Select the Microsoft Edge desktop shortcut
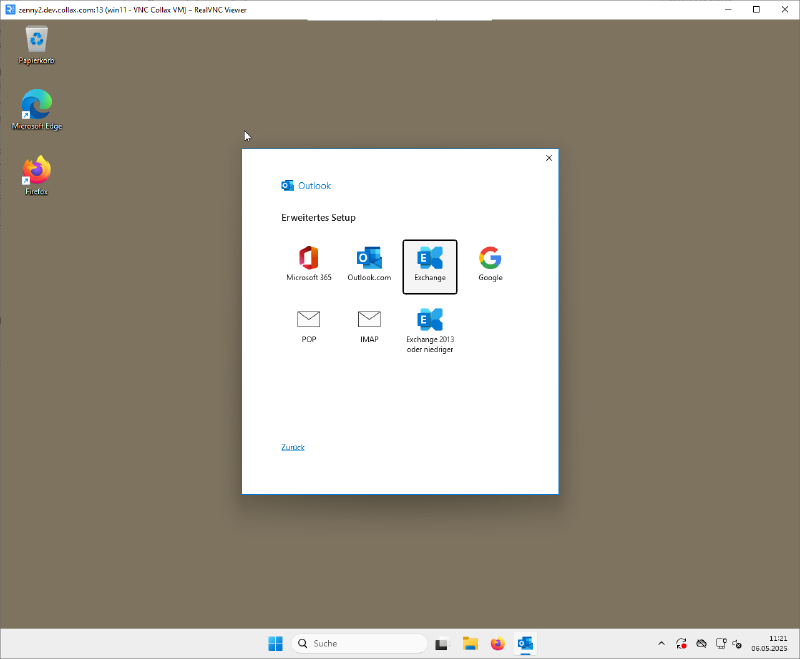800x659 pixels. point(37,110)
